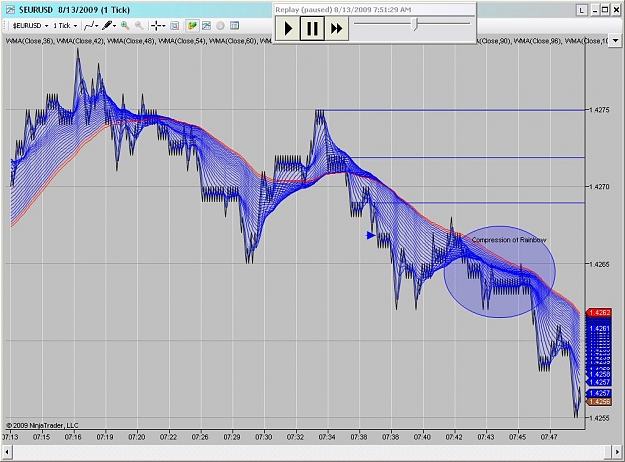This screenshot has height=462, width=625.
Task: Click the orange 1.4256 price marker
Action: 598,402
